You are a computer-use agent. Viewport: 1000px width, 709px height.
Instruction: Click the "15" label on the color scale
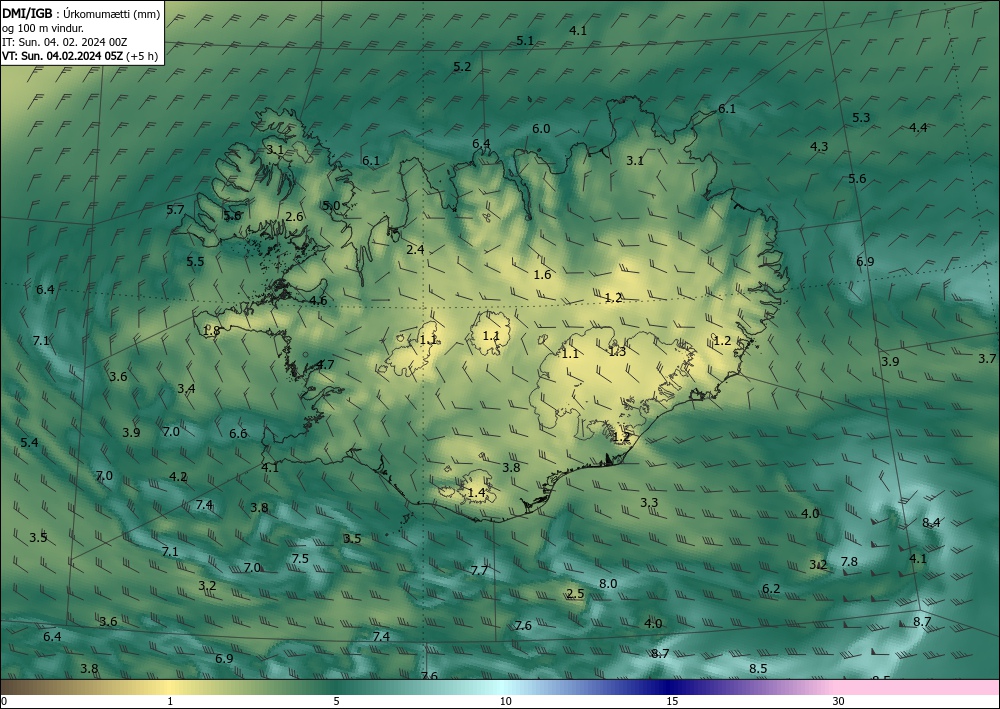(x=672, y=702)
